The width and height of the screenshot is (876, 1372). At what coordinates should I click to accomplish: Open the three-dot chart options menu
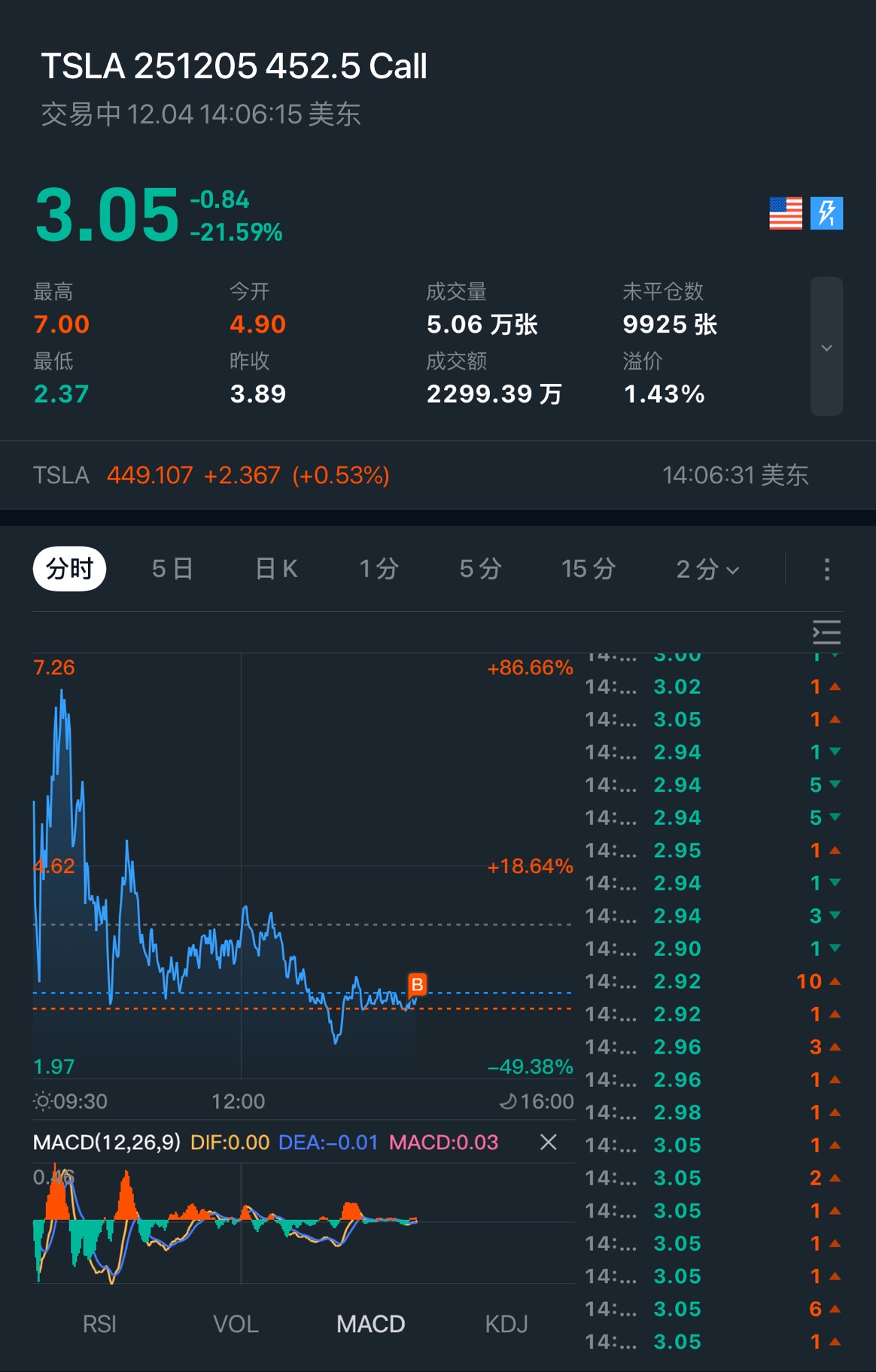826,569
